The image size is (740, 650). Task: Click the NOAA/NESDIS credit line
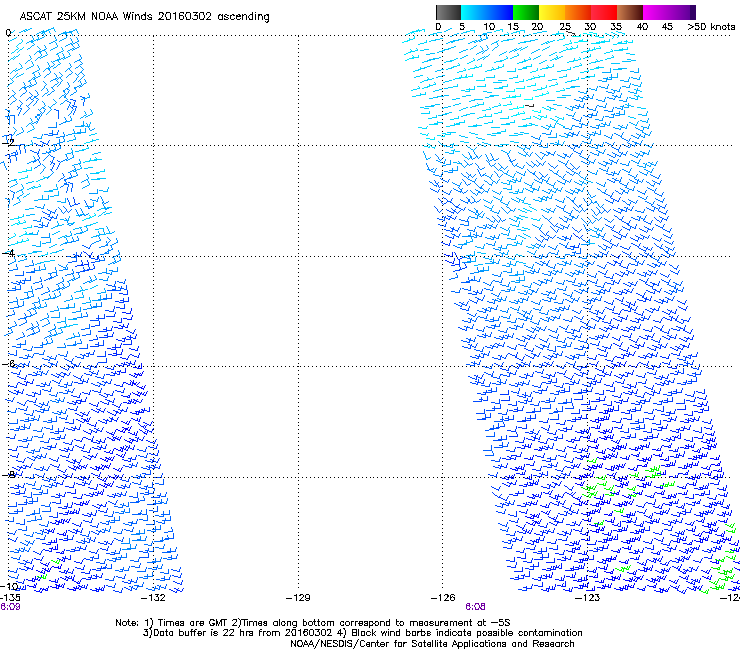pos(432,644)
